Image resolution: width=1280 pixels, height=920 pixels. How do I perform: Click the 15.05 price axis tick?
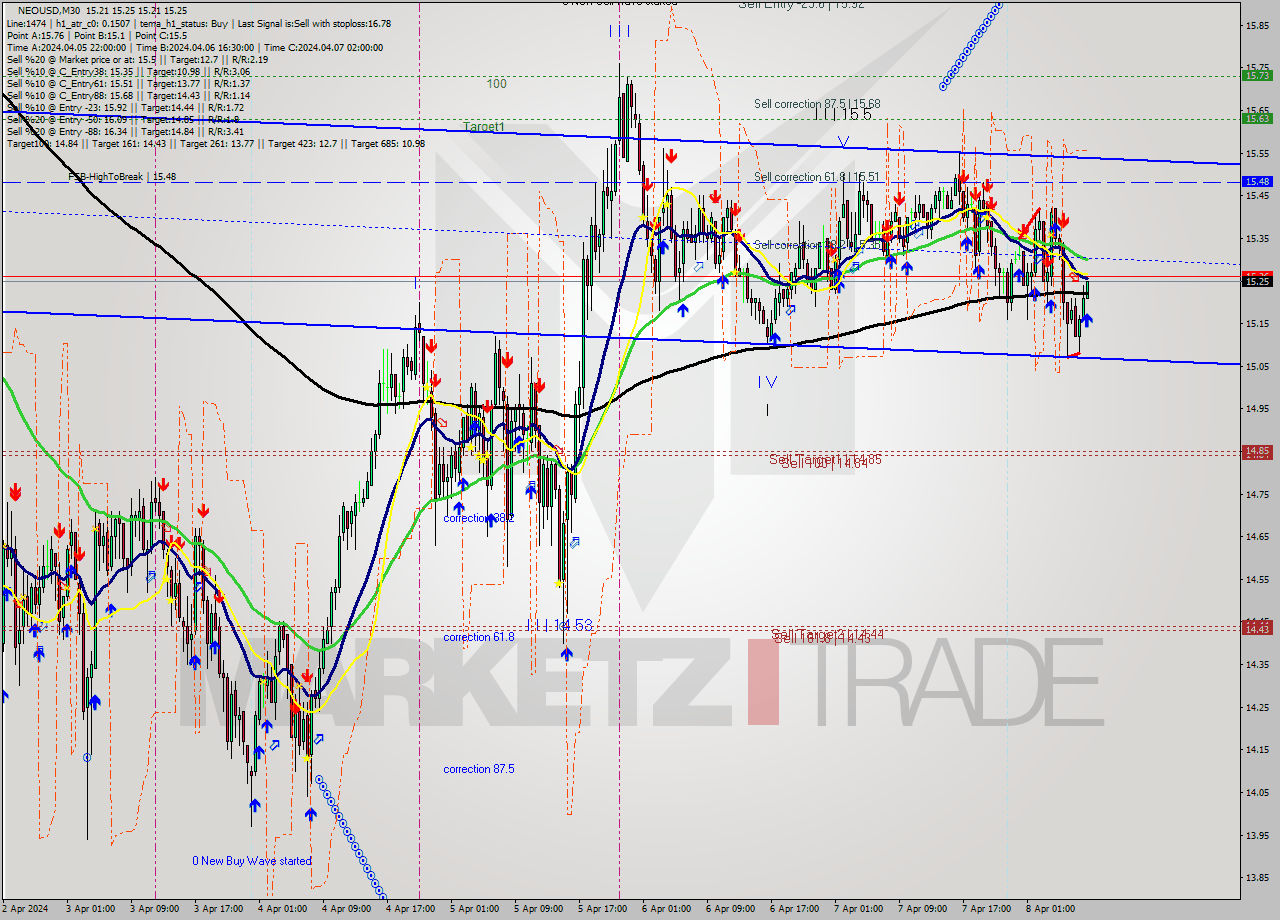pyautogui.click(x=1257, y=366)
